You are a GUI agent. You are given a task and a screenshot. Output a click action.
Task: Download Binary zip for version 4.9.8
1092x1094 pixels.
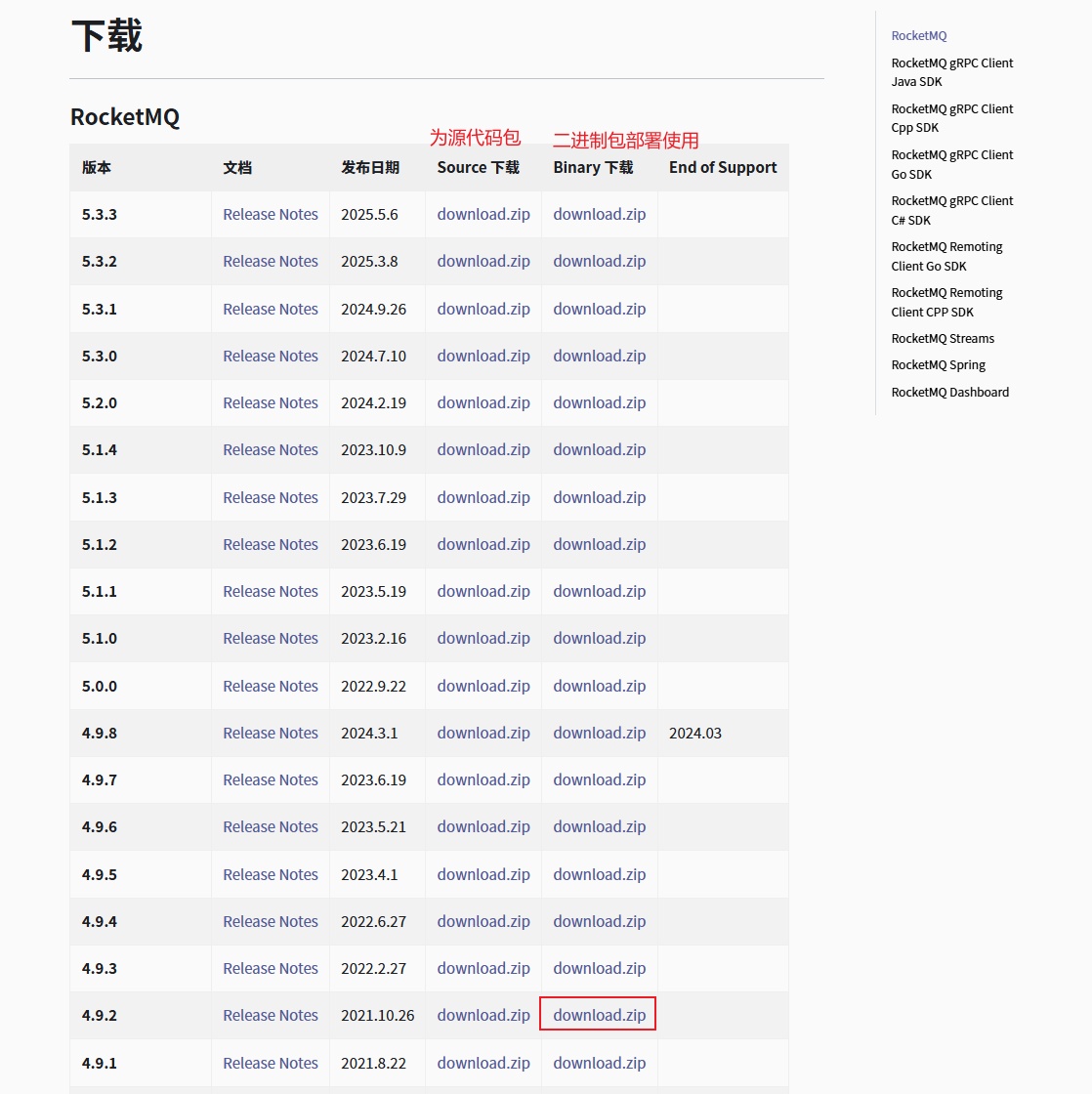tap(600, 733)
